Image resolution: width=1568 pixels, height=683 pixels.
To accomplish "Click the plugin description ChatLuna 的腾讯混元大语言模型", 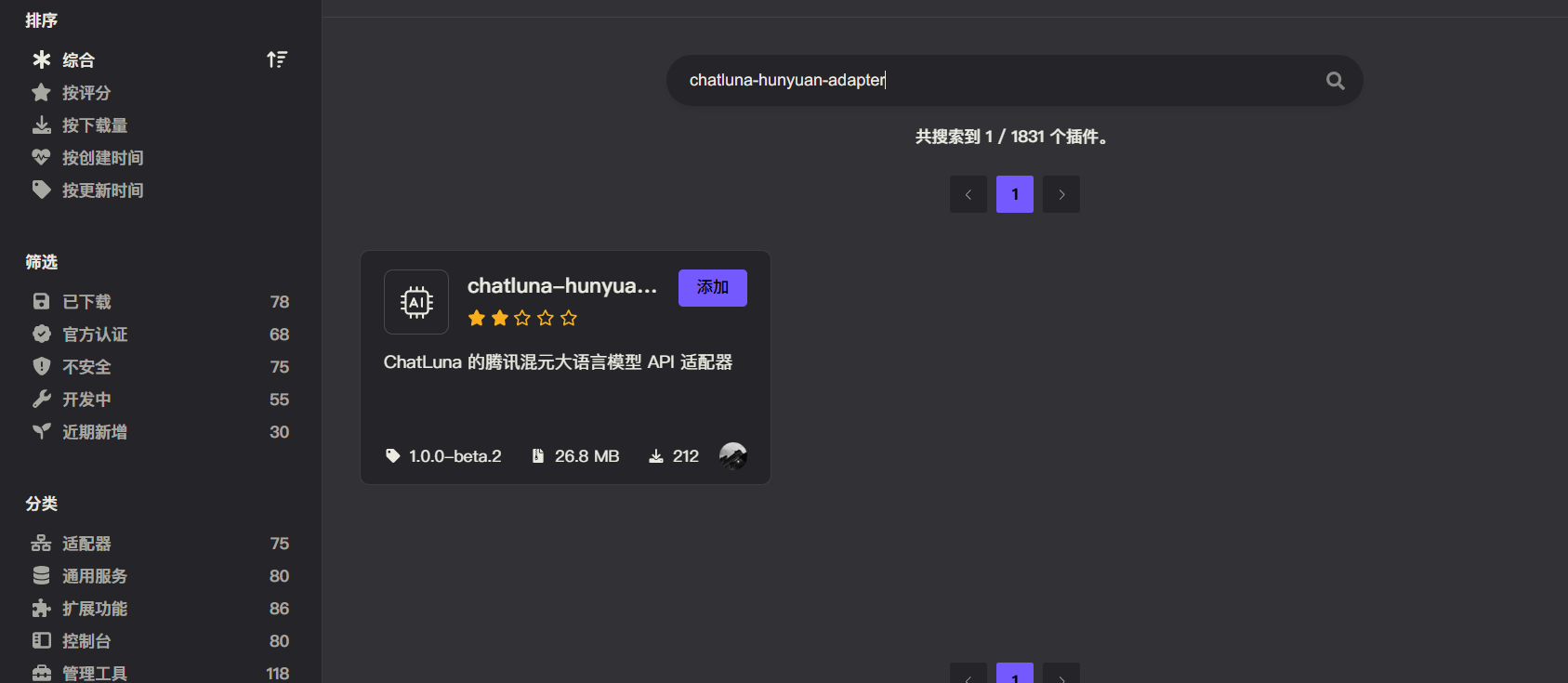I will click(x=558, y=362).
